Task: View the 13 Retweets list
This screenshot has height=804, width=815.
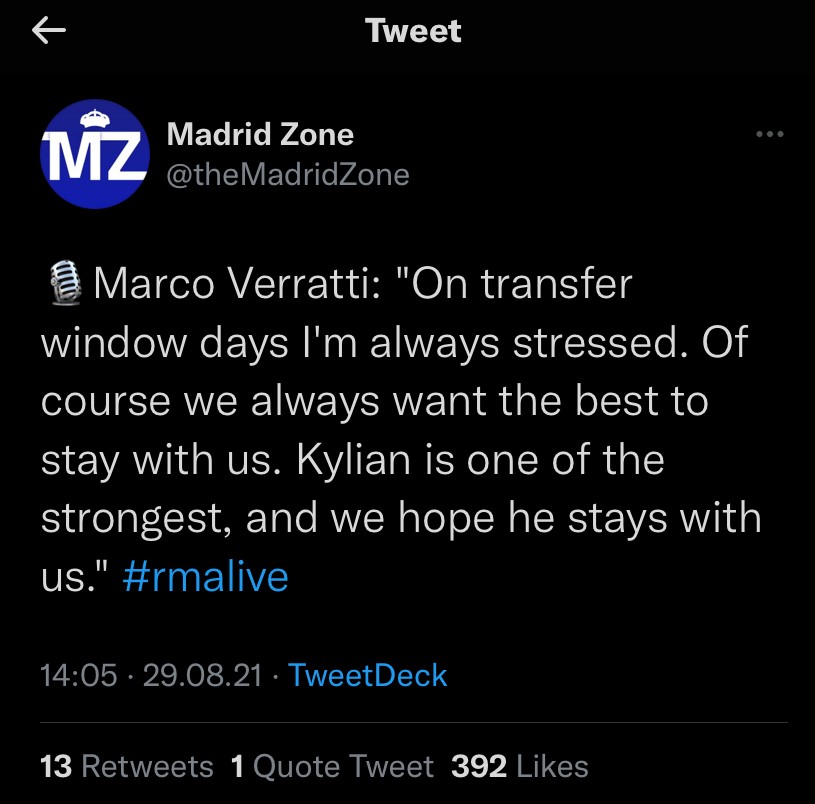Action: (126, 766)
